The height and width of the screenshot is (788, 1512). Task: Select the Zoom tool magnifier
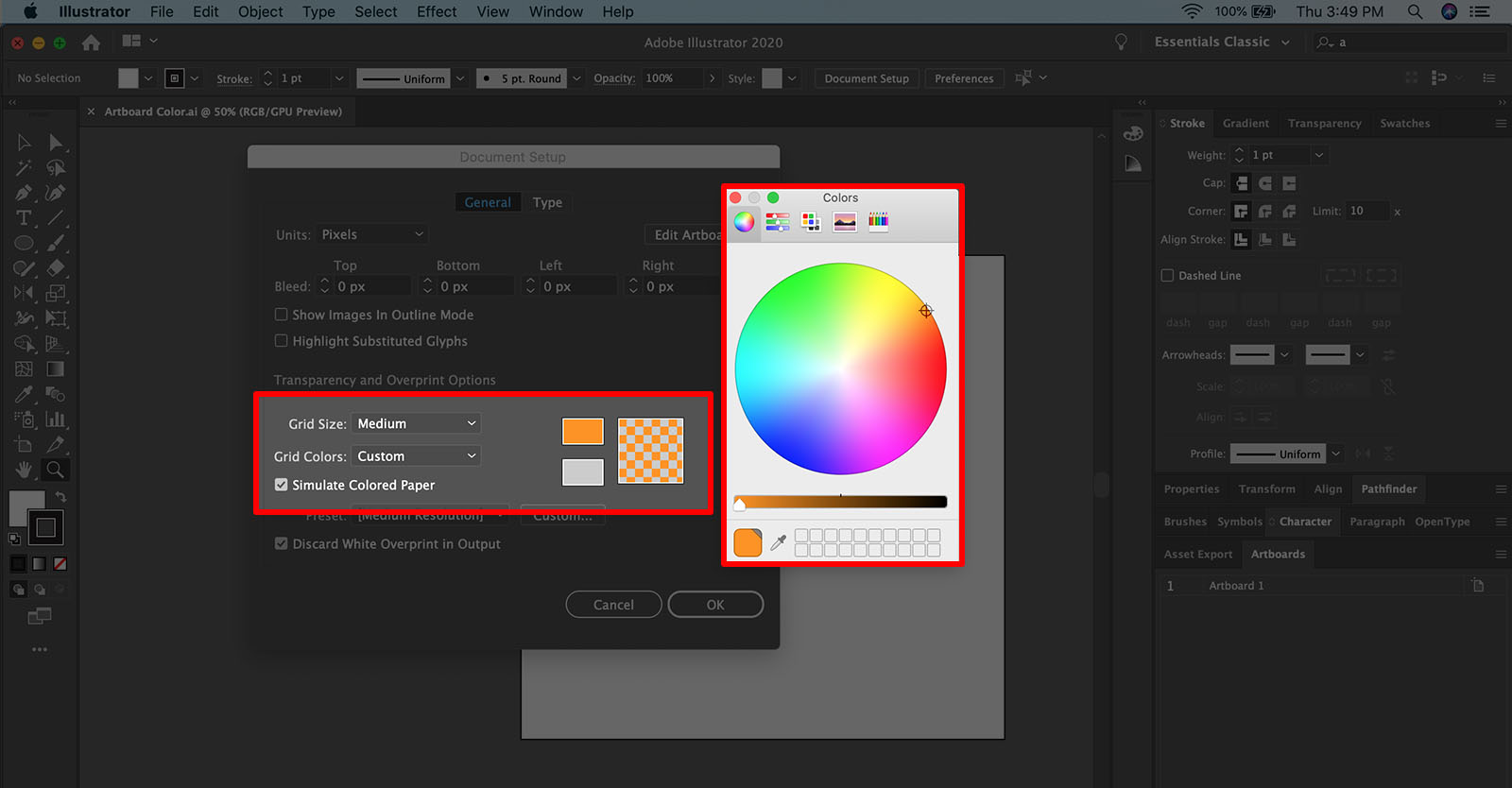[56, 470]
